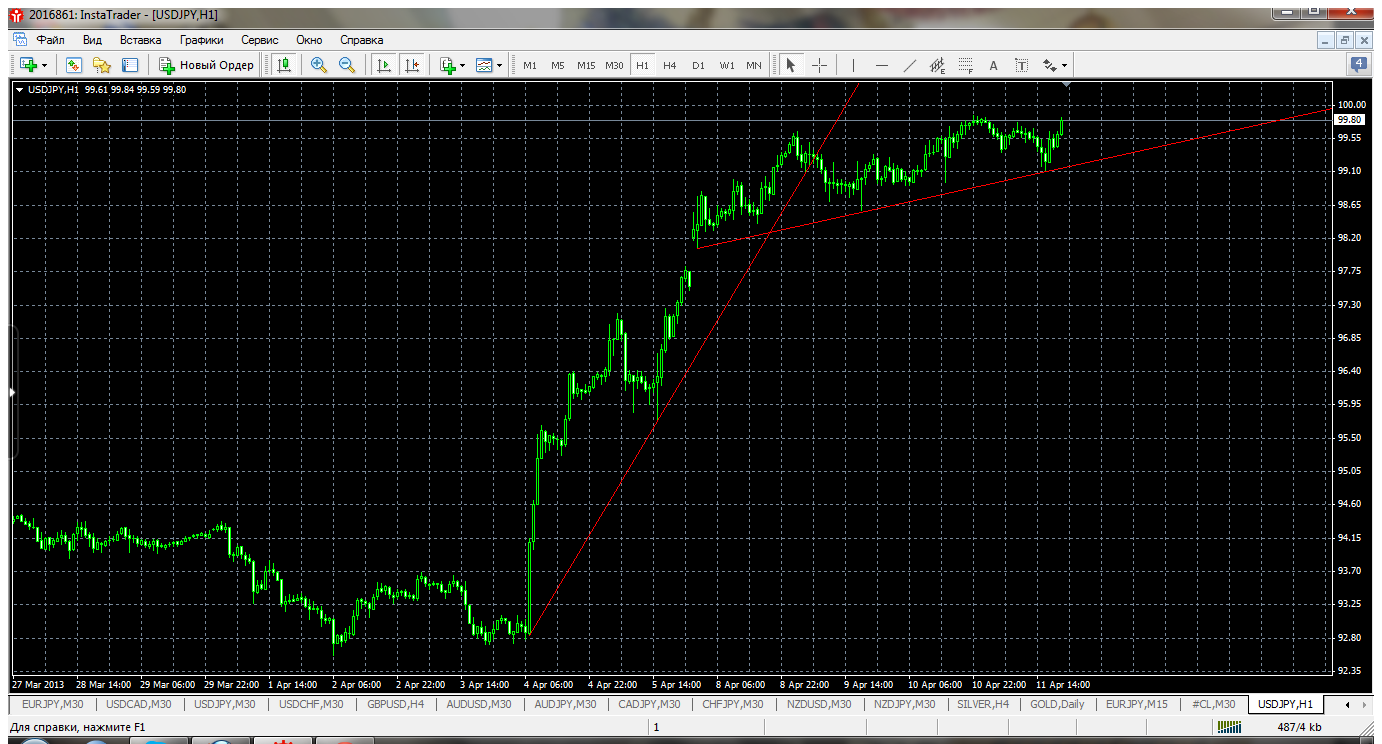Switch to the W1 timeframe
The image size is (1382, 744).
(x=726, y=65)
